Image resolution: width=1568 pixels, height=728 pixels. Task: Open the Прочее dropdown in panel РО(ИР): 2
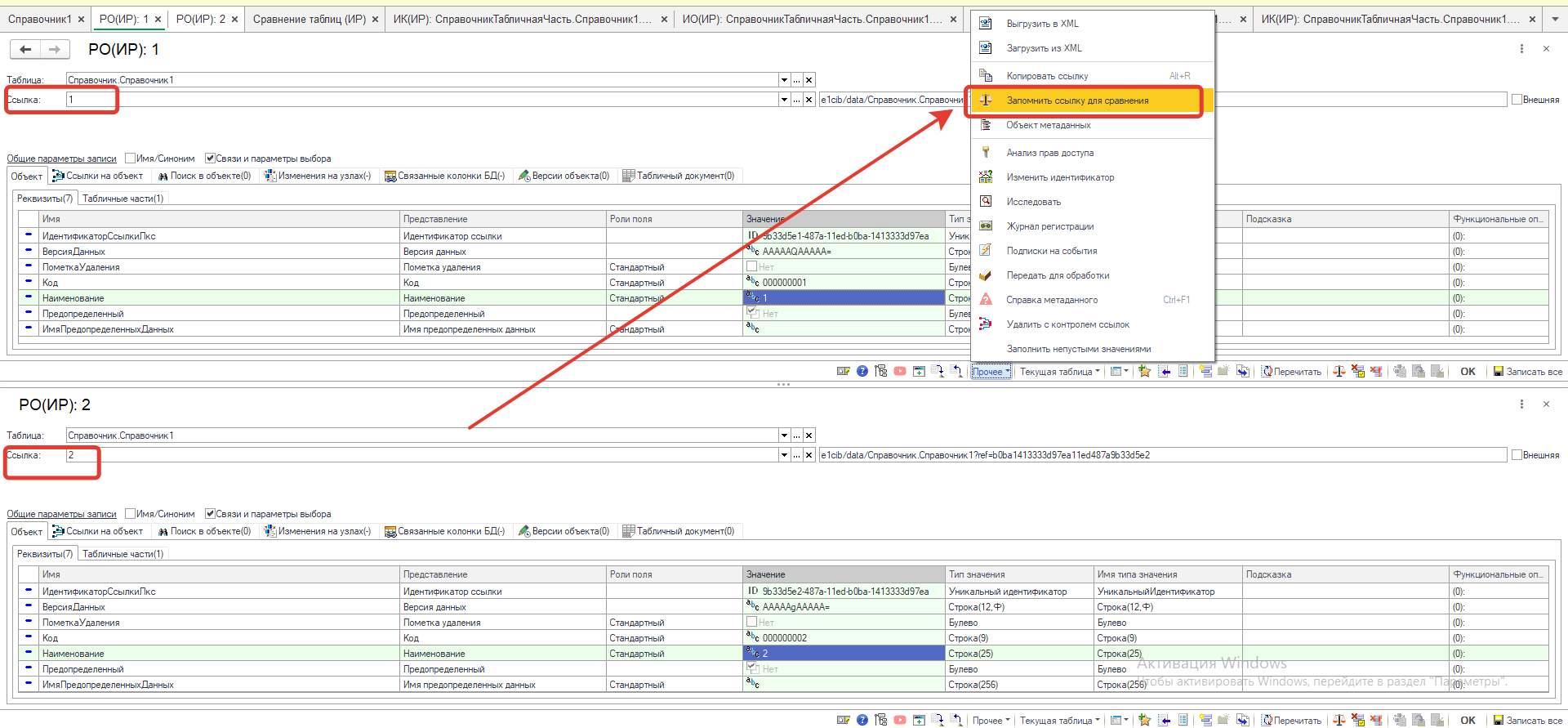tap(991, 721)
